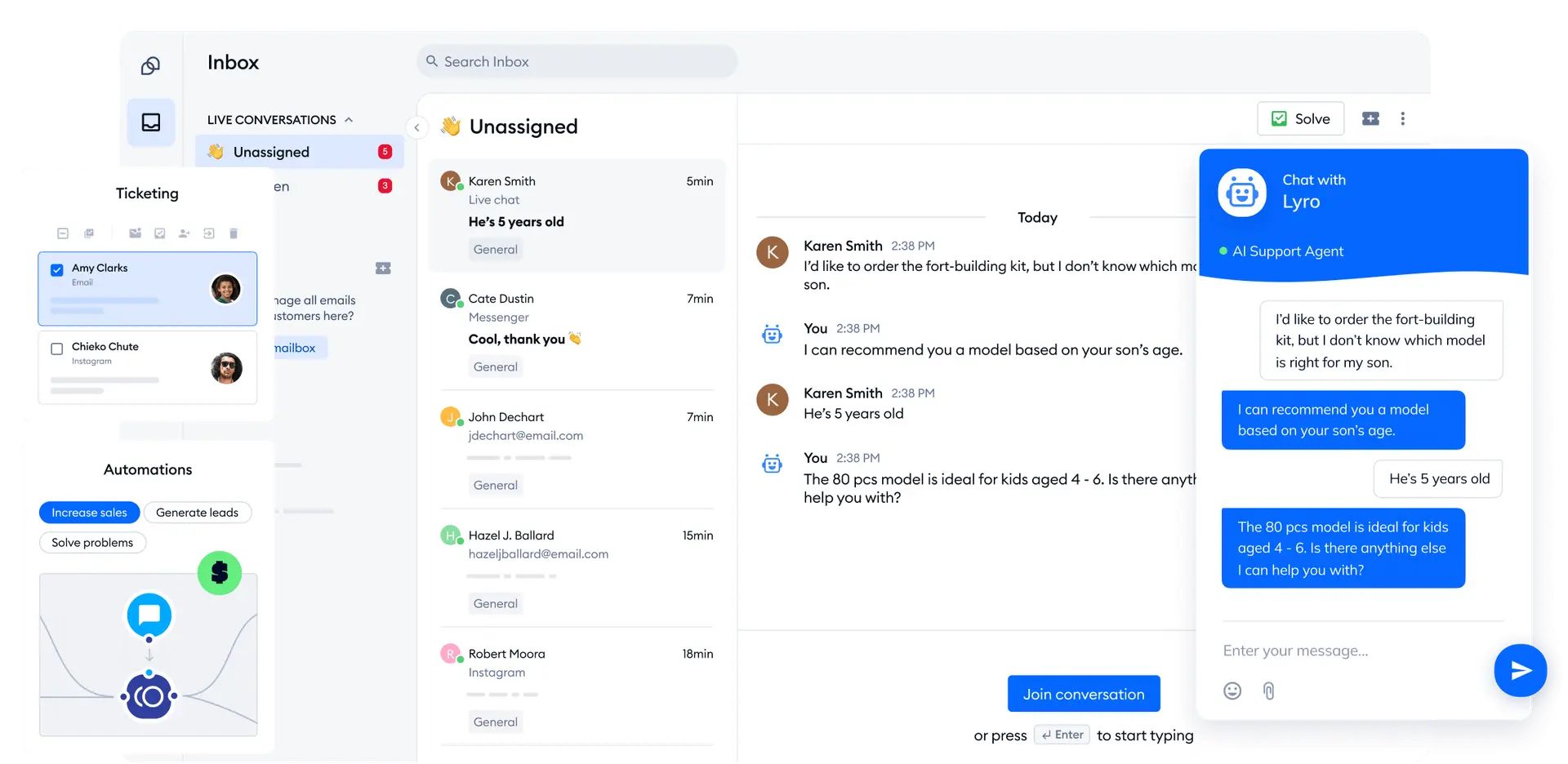
Task: Uncheck the Amy Clarks ticket checkbox
Action: (x=56, y=270)
